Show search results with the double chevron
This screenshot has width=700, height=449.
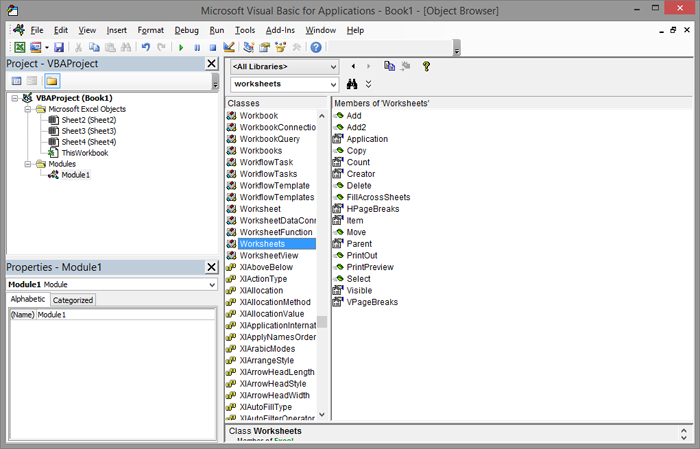(368, 84)
